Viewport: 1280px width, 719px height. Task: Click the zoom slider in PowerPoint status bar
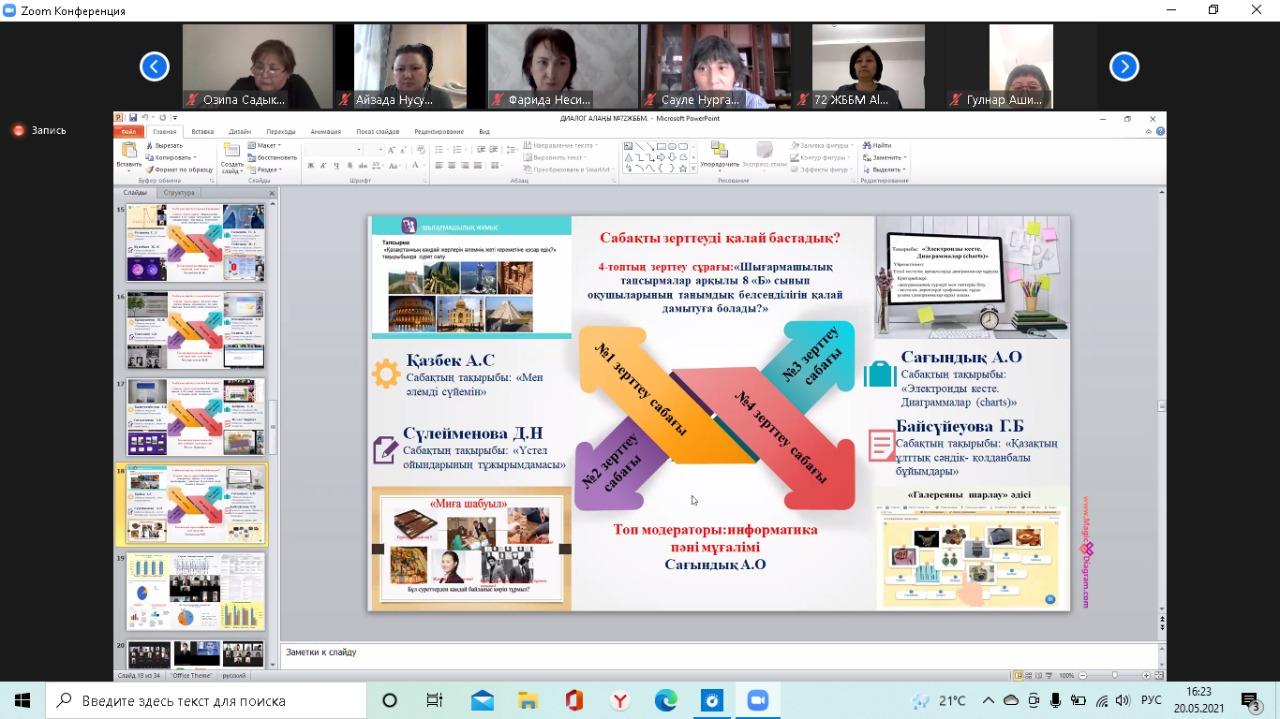(x=1114, y=675)
